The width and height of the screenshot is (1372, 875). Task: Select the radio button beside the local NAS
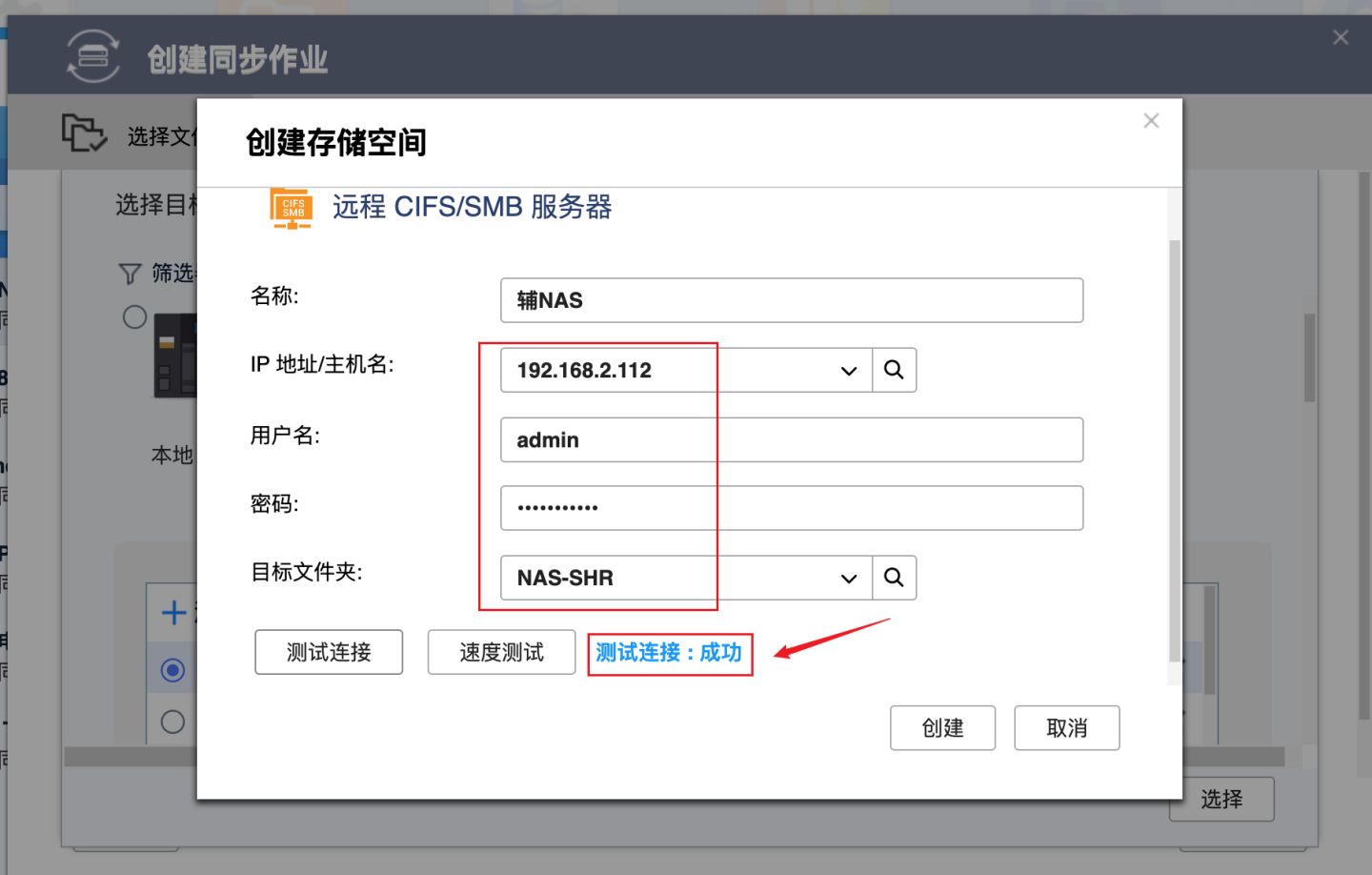[x=134, y=317]
